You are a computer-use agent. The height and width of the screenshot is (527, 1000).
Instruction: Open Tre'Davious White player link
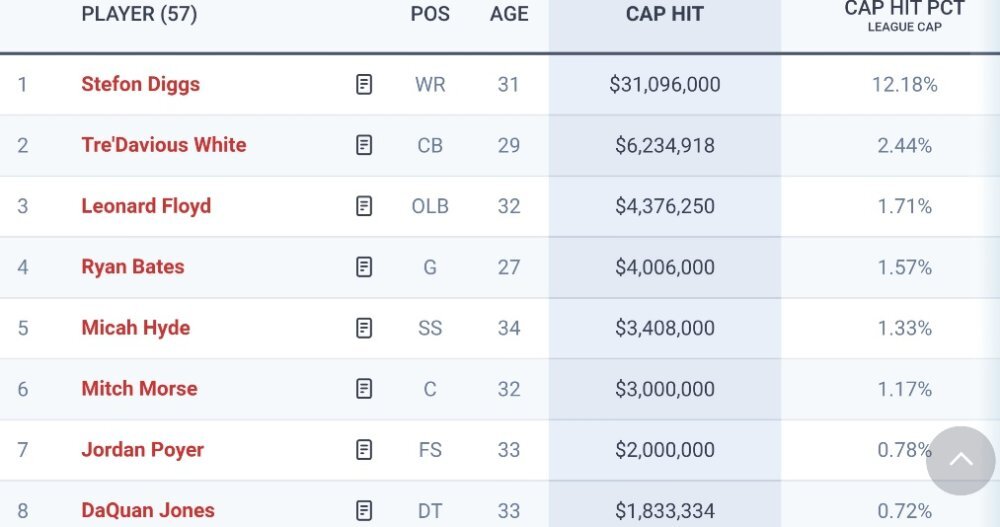coord(164,145)
